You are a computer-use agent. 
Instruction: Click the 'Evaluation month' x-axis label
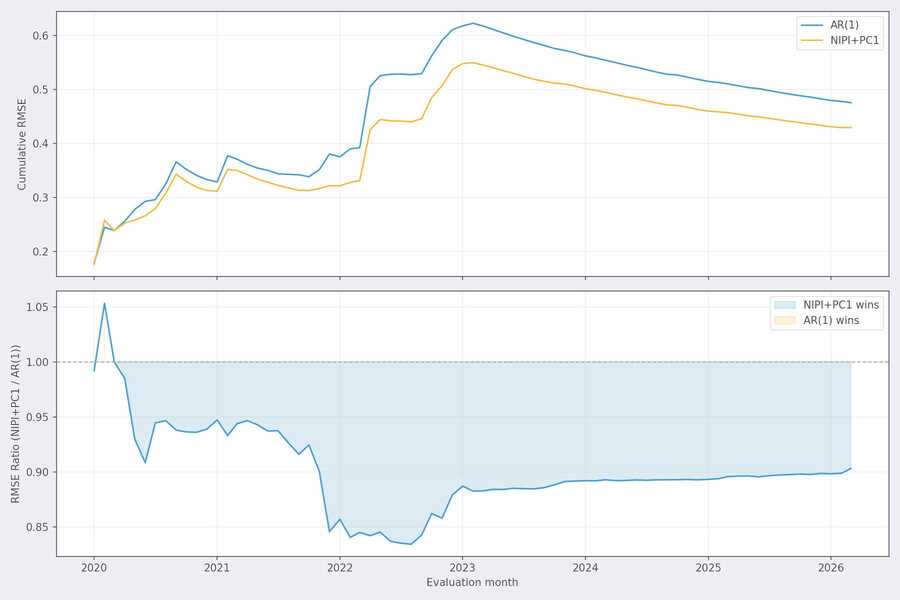(x=472, y=582)
